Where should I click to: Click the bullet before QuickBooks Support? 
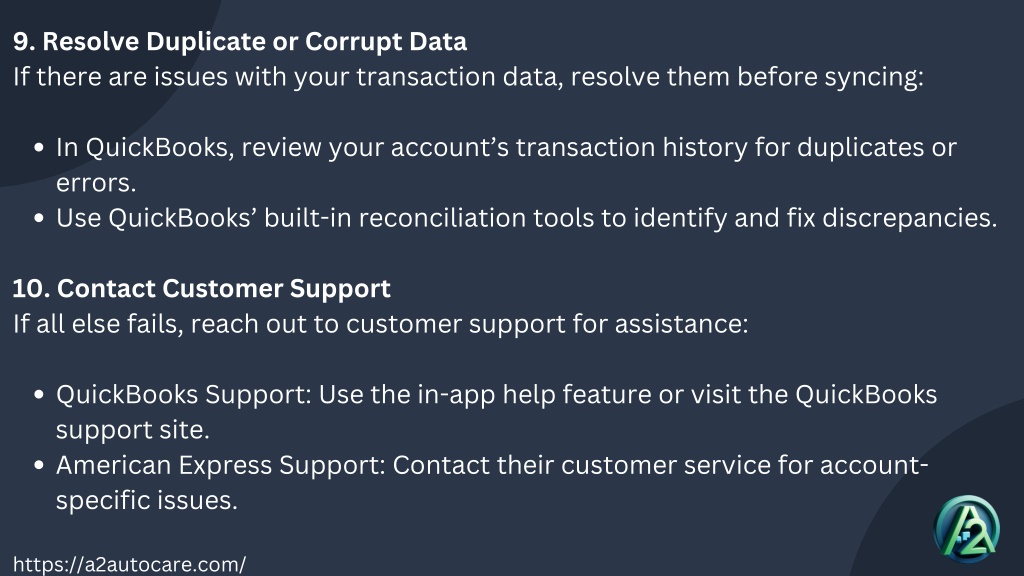[39, 395]
